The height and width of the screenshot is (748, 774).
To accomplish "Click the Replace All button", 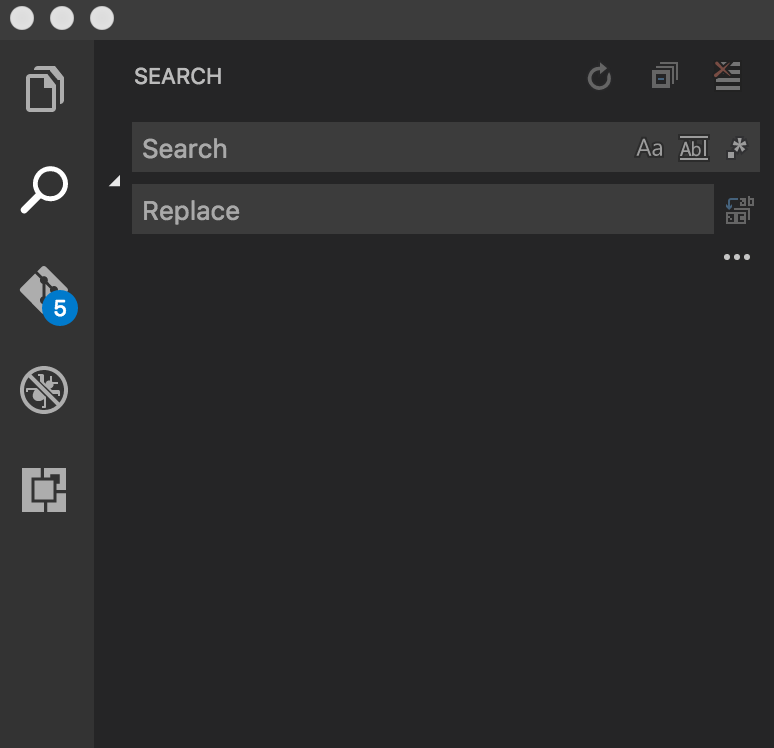I will (x=739, y=210).
